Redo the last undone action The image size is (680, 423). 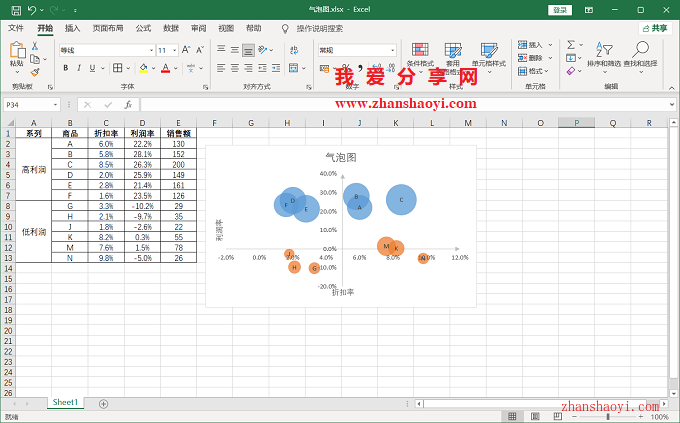(x=54, y=10)
